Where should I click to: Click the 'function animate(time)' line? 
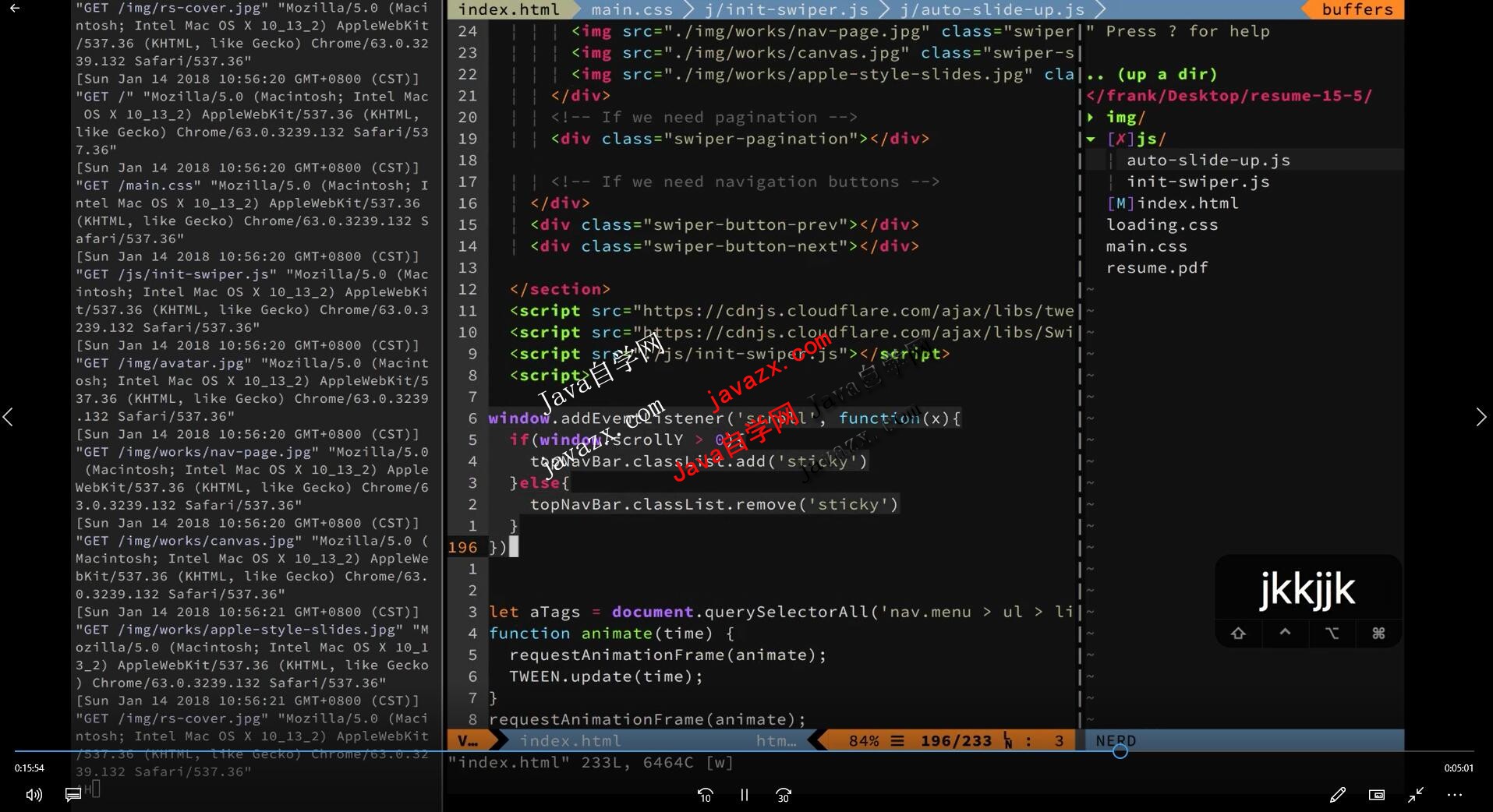(x=611, y=634)
